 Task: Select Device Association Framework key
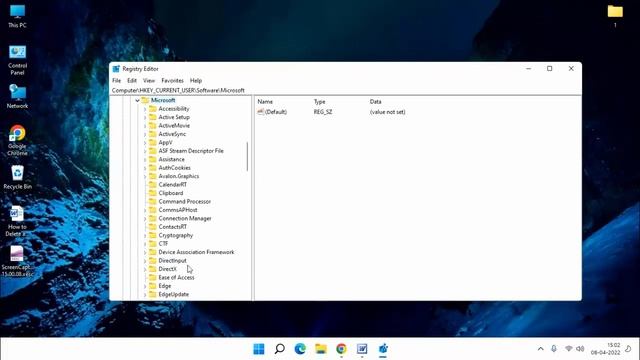[196, 252]
